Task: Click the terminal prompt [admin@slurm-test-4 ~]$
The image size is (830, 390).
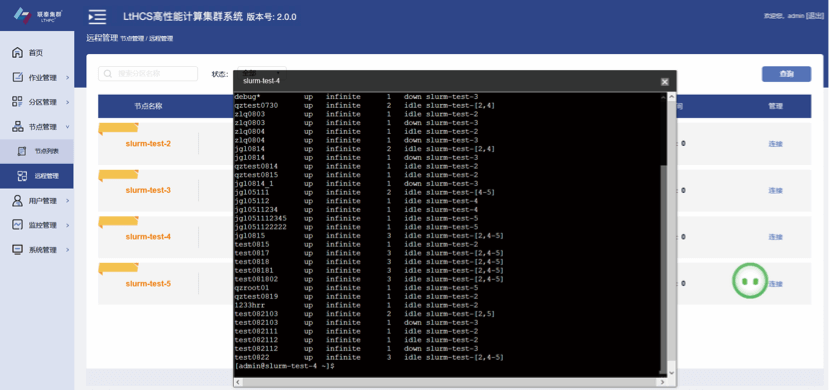Action: pos(284,366)
